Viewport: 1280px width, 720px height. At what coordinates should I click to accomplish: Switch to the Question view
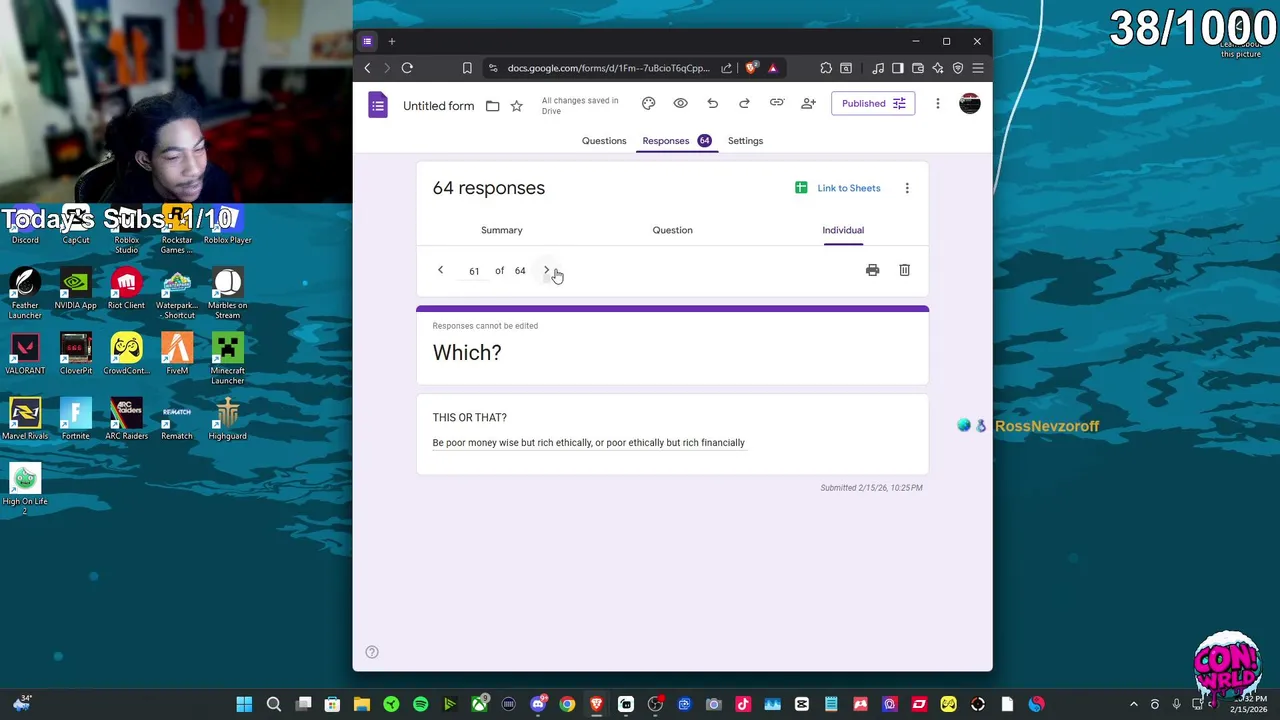coord(672,230)
